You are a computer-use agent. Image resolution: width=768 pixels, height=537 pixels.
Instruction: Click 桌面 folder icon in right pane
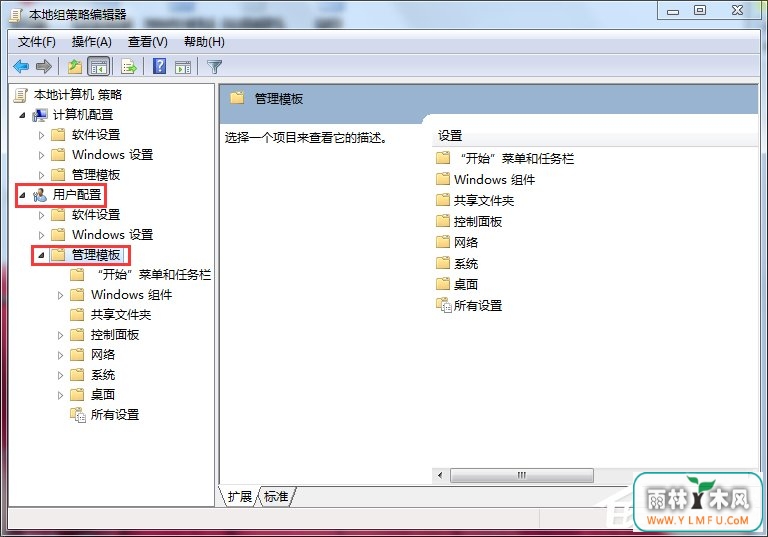point(443,284)
